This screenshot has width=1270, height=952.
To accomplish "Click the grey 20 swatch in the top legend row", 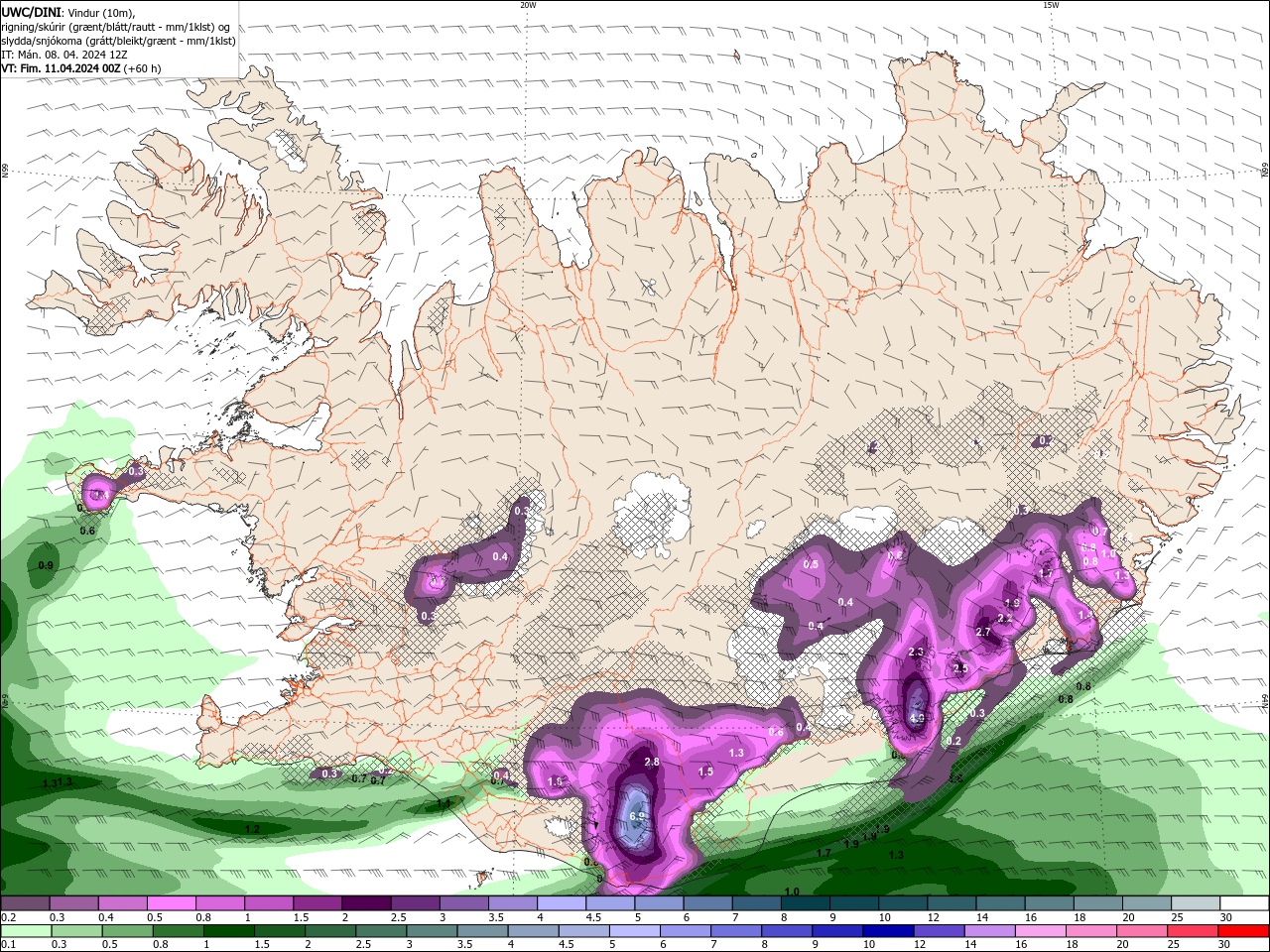I will (x=1146, y=903).
